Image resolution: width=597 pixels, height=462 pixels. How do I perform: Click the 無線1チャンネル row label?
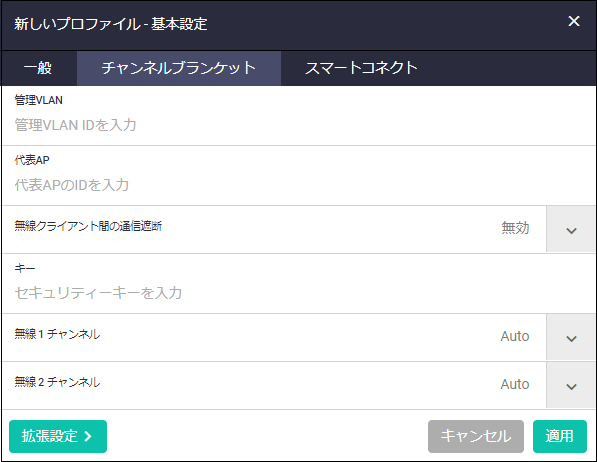(57, 334)
